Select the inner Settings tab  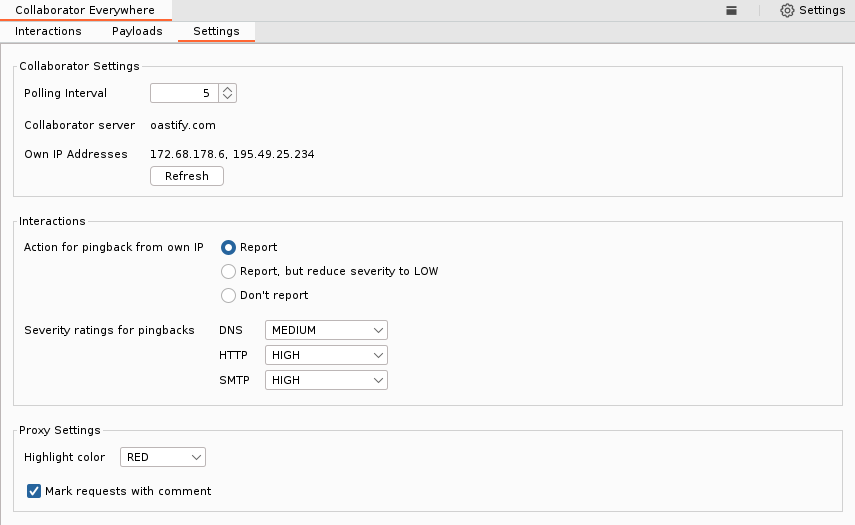tap(216, 31)
